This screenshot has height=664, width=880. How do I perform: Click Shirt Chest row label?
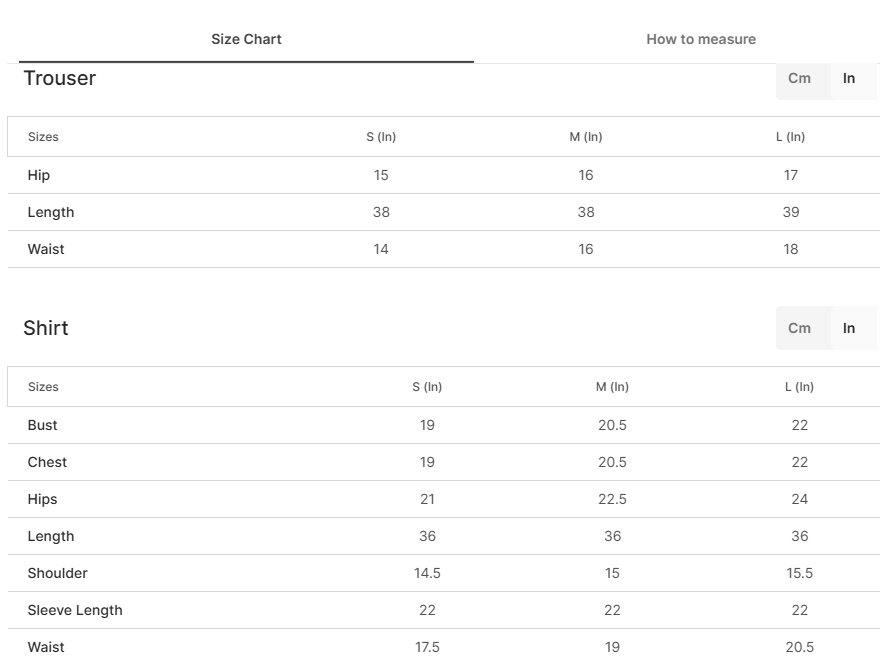[47, 462]
